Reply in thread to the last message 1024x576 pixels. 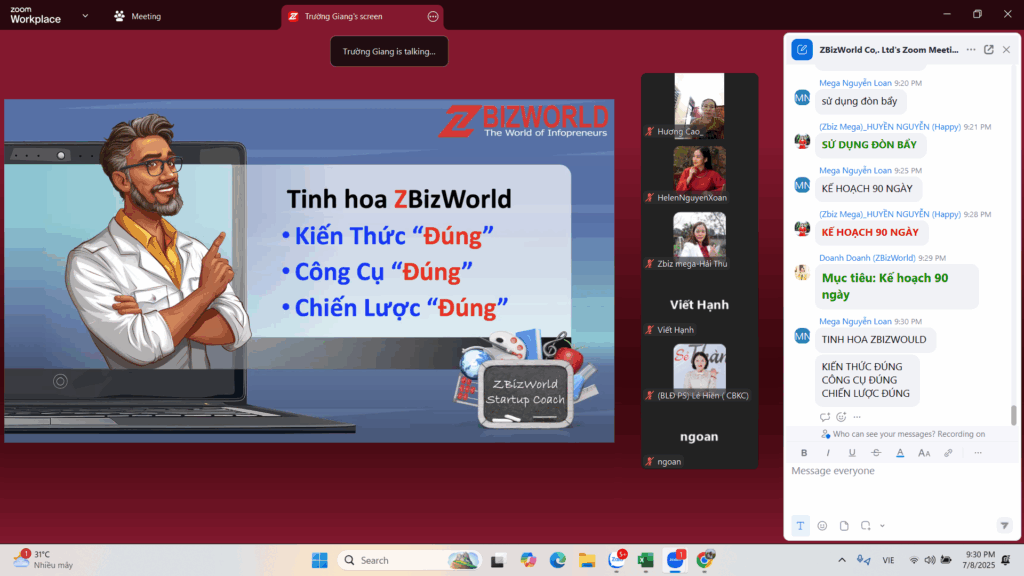click(x=825, y=417)
